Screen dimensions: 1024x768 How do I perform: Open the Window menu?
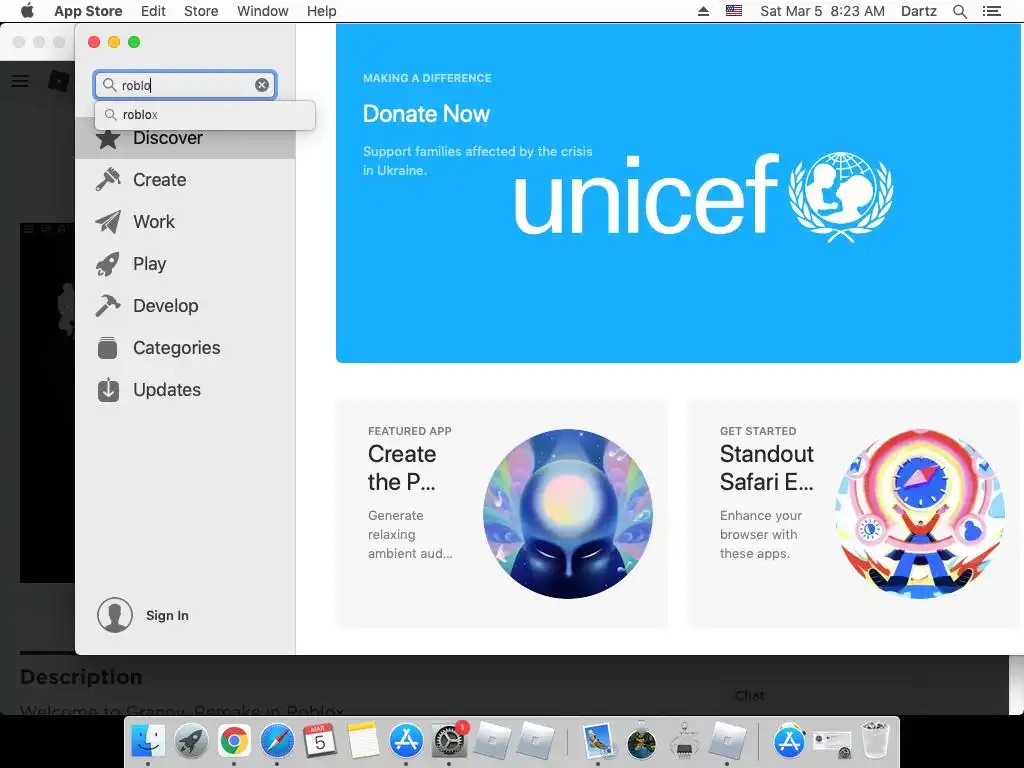coord(263,11)
